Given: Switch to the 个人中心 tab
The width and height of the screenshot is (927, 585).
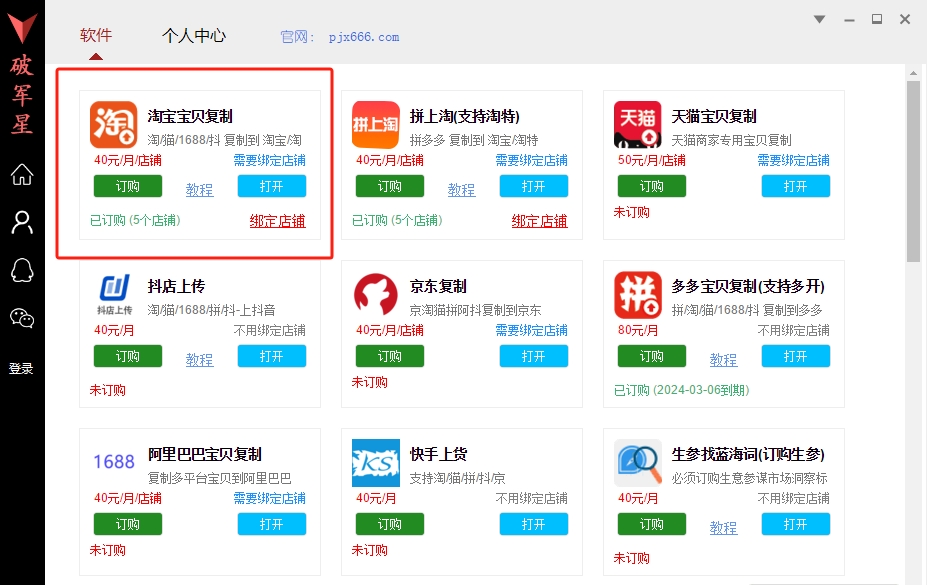Looking at the screenshot, I should (194, 36).
